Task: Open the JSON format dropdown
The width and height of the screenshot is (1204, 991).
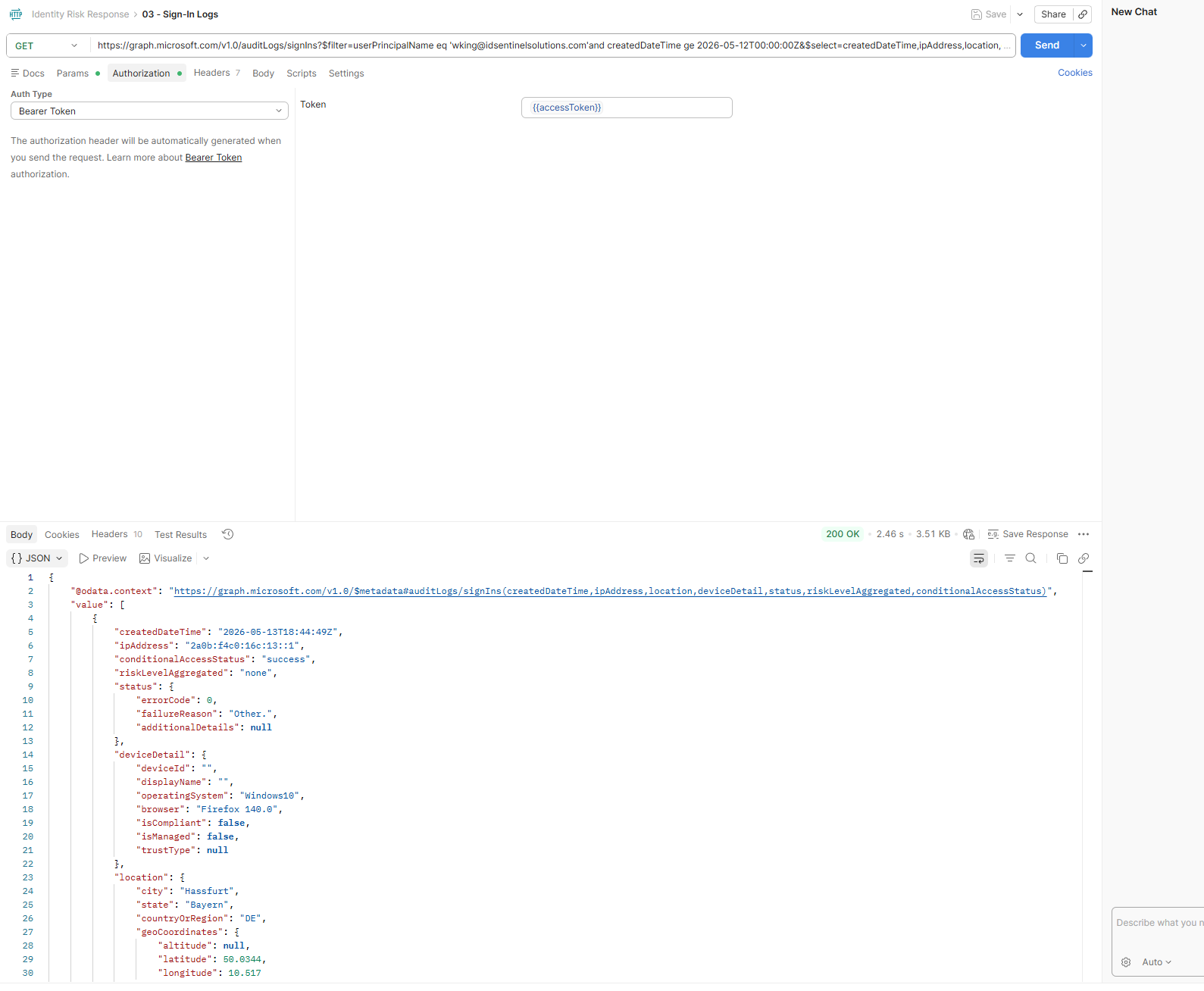Action: point(37,558)
